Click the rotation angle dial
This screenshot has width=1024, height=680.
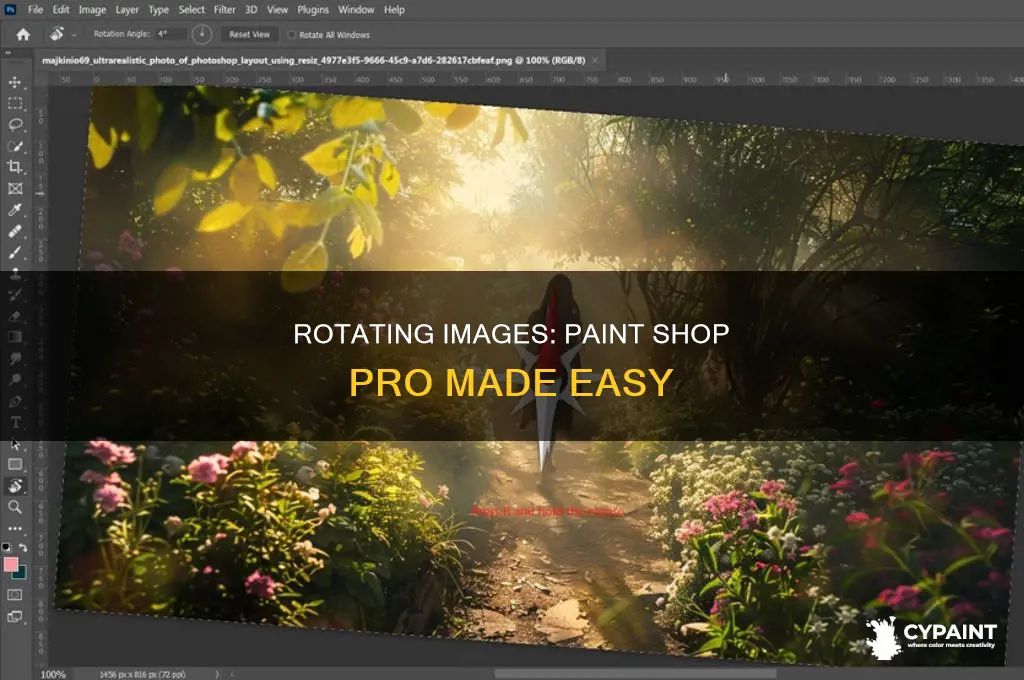pyautogui.click(x=202, y=34)
